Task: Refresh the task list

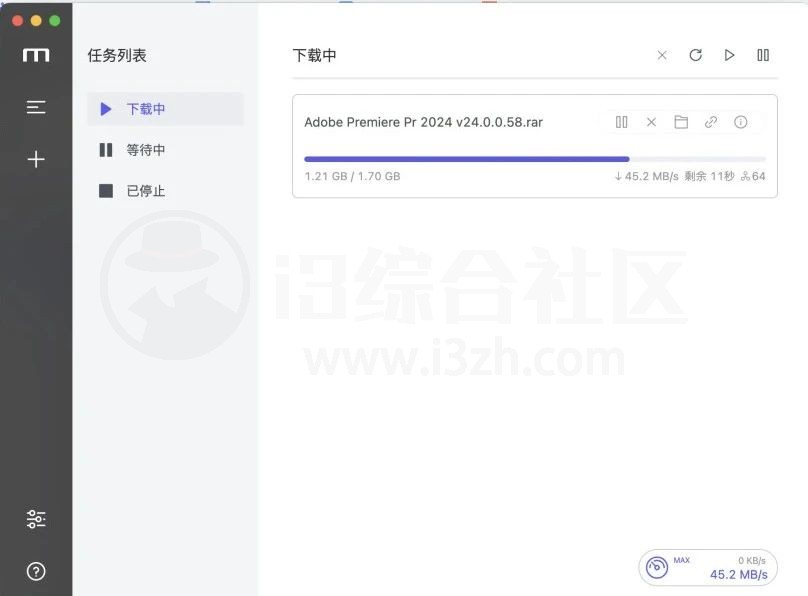Action: pyautogui.click(x=696, y=55)
